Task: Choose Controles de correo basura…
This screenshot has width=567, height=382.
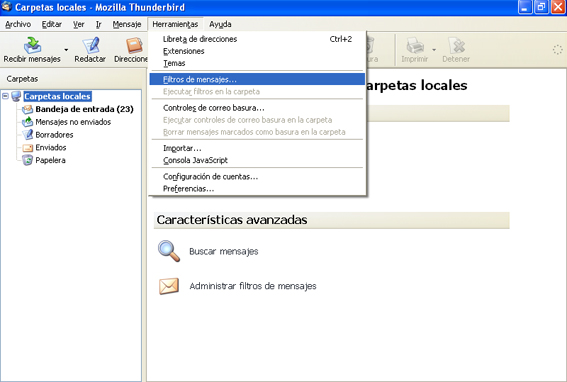Action: (x=257, y=108)
